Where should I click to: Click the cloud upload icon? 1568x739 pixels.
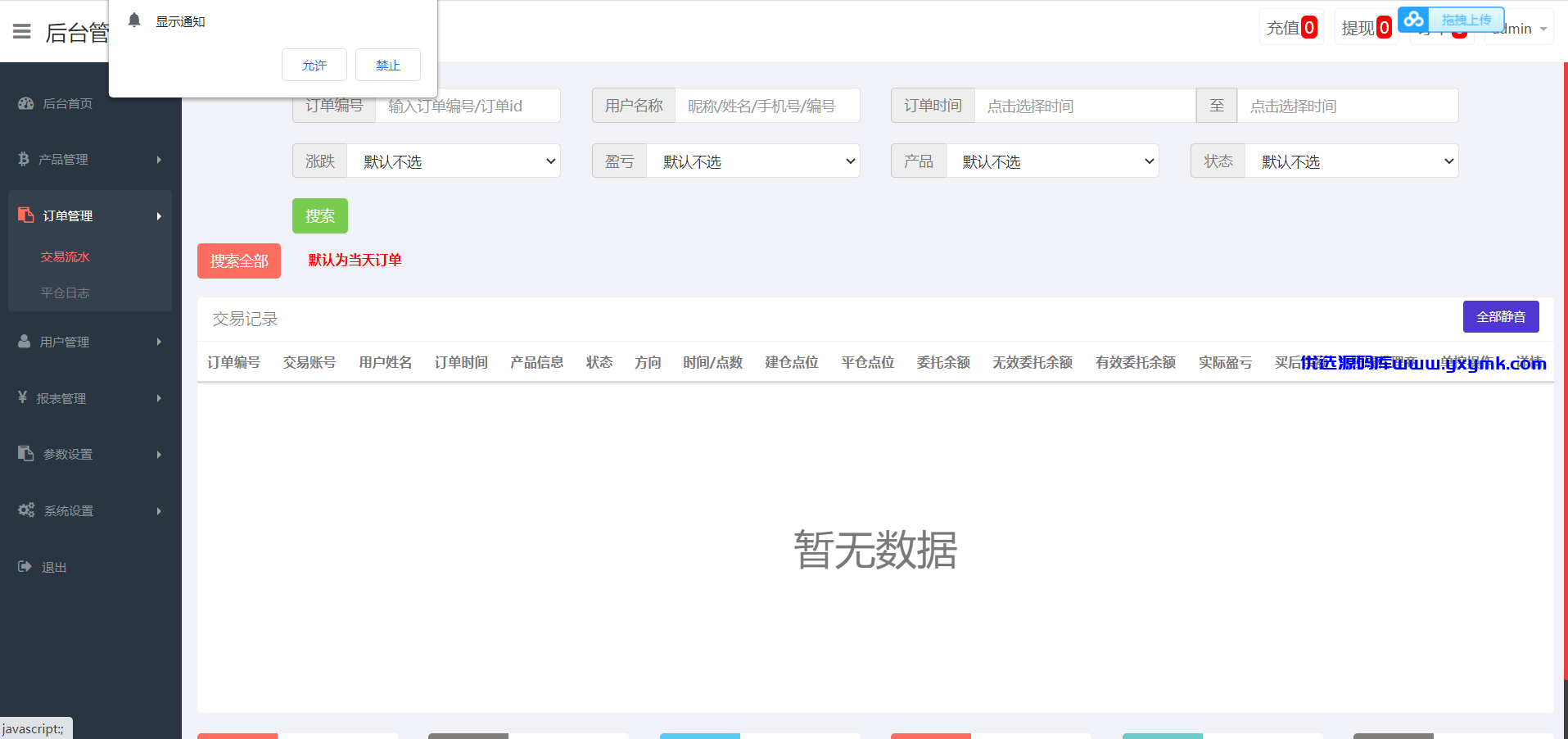[x=1413, y=20]
